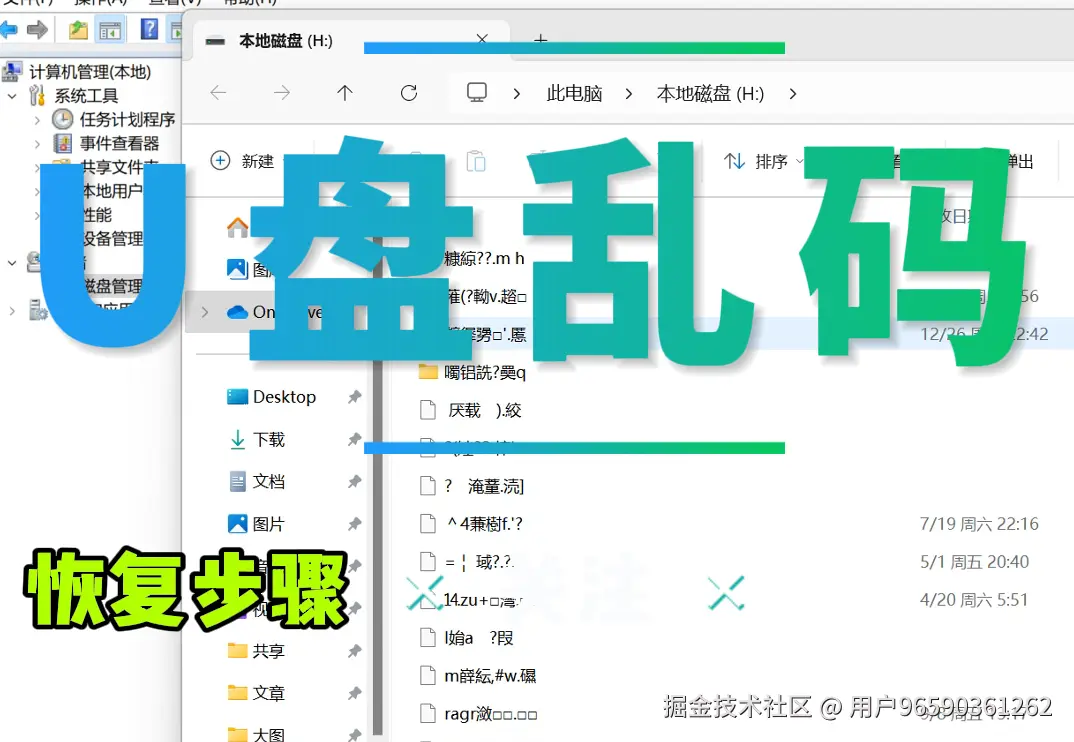
Task: Click the up arrow to go to parent folder
Action: pos(344,93)
